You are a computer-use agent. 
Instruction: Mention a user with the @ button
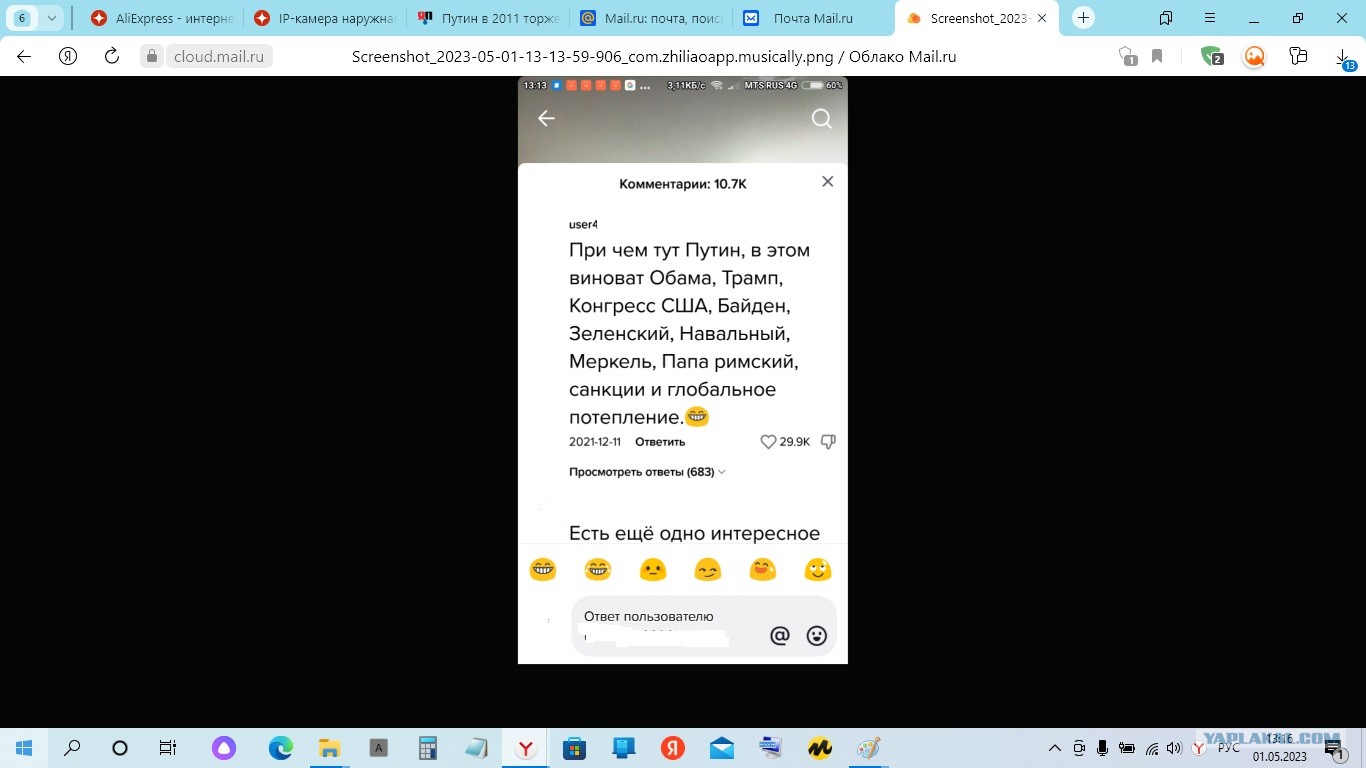780,635
